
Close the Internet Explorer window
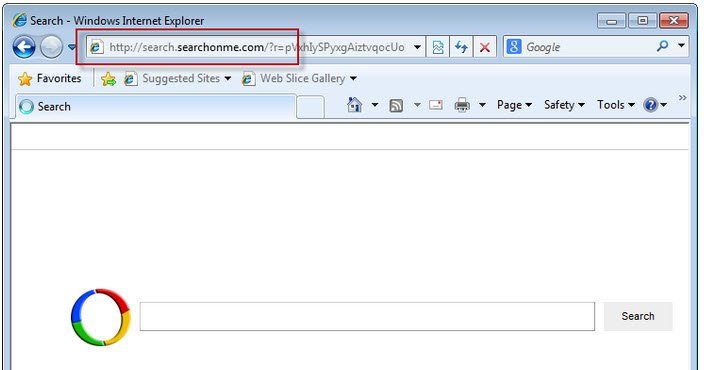(673, 21)
